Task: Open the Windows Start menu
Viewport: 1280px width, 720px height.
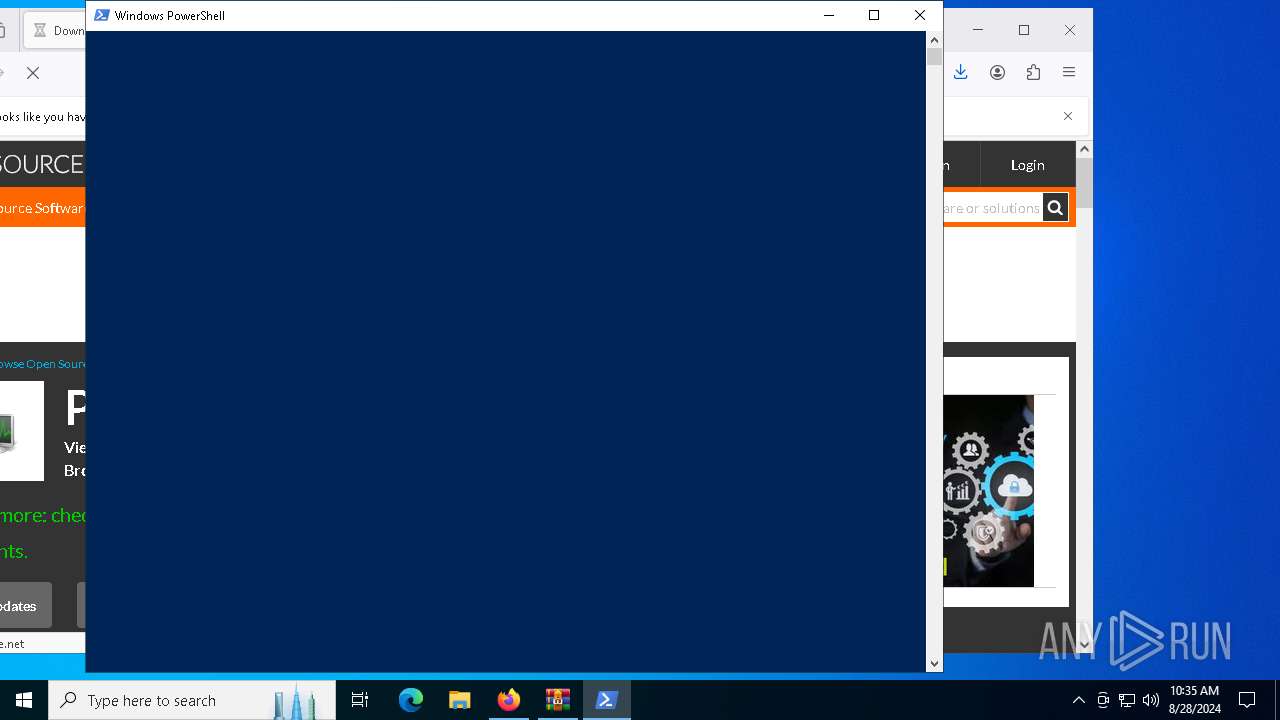Action: (x=24, y=700)
